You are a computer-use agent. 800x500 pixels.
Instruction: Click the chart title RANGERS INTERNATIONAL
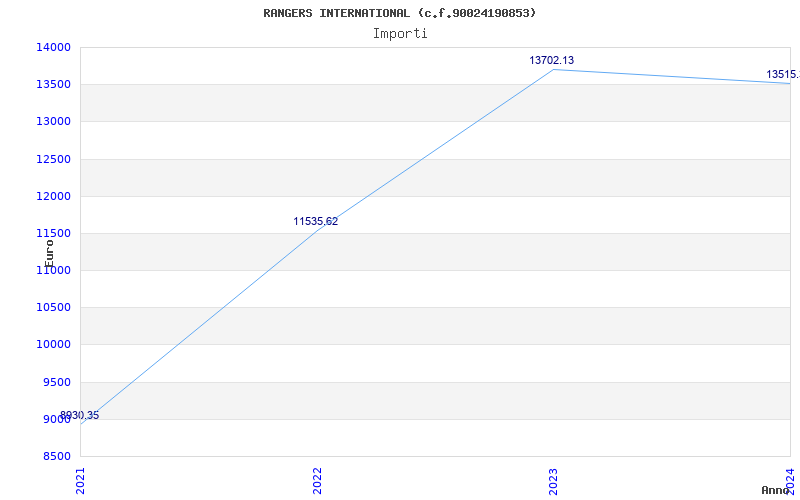click(x=399, y=13)
